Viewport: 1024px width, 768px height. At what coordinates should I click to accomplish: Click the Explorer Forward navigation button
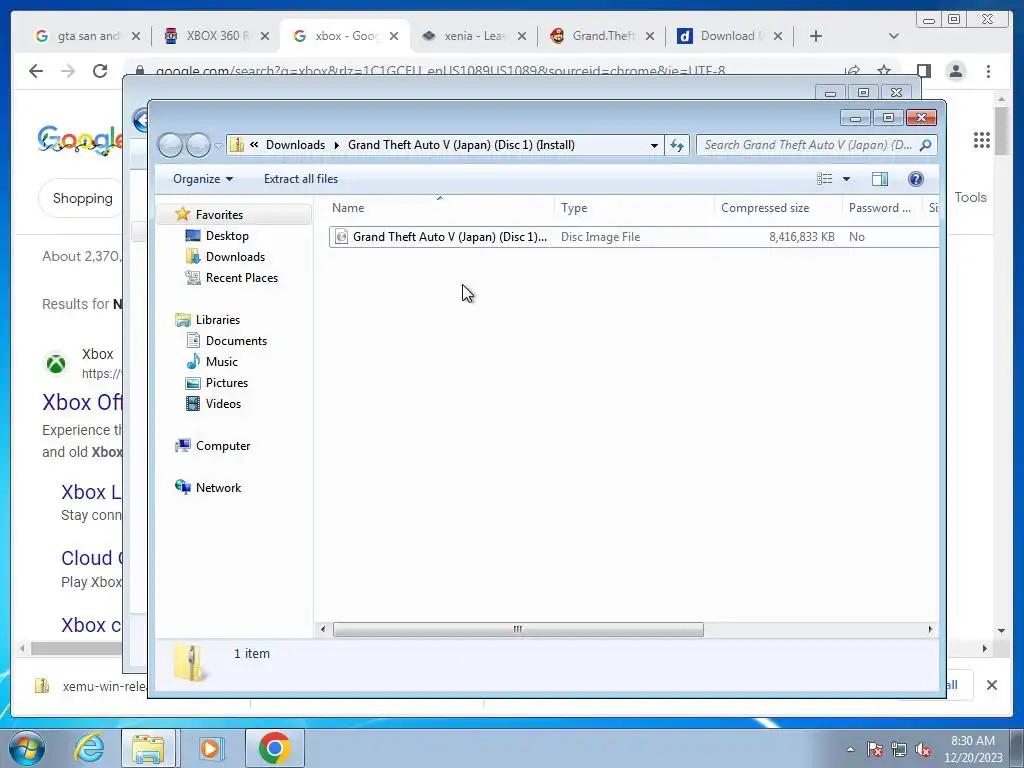point(198,145)
